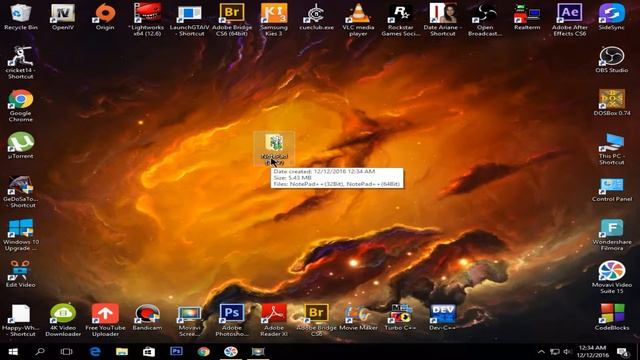Image resolution: width=640 pixels, height=360 pixels.
Task: Open the GeDoSaTo shortcut
Action: click(x=20, y=191)
